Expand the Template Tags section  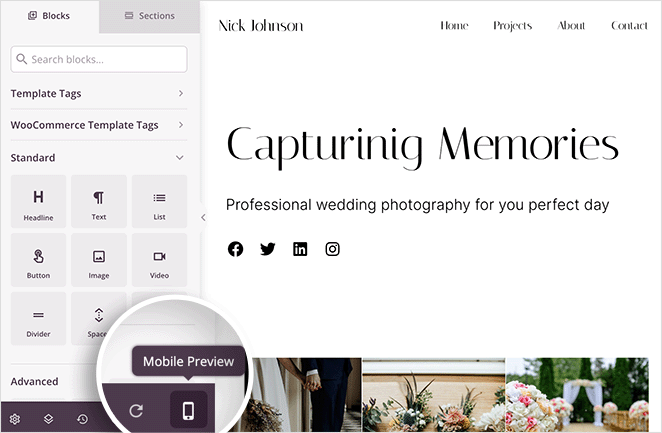tap(99, 93)
